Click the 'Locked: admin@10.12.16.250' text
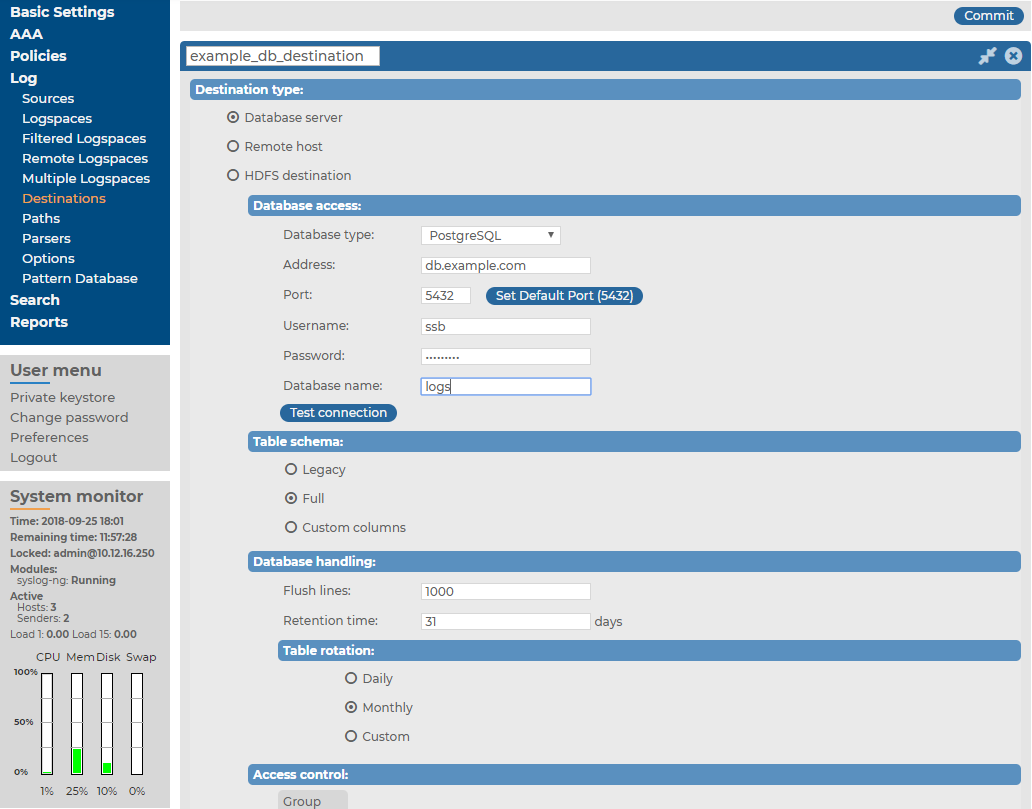The height and width of the screenshot is (809, 1032). pyautogui.click(x=82, y=553)
